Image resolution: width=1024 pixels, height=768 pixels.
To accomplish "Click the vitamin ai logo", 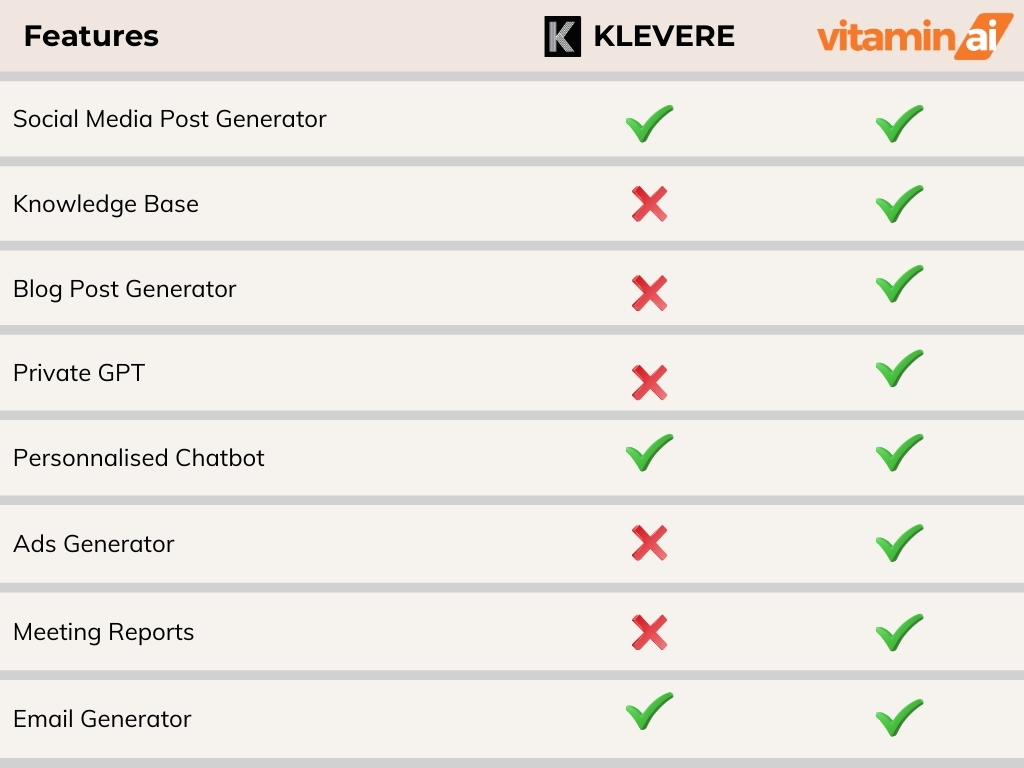I will pos(915,37).
